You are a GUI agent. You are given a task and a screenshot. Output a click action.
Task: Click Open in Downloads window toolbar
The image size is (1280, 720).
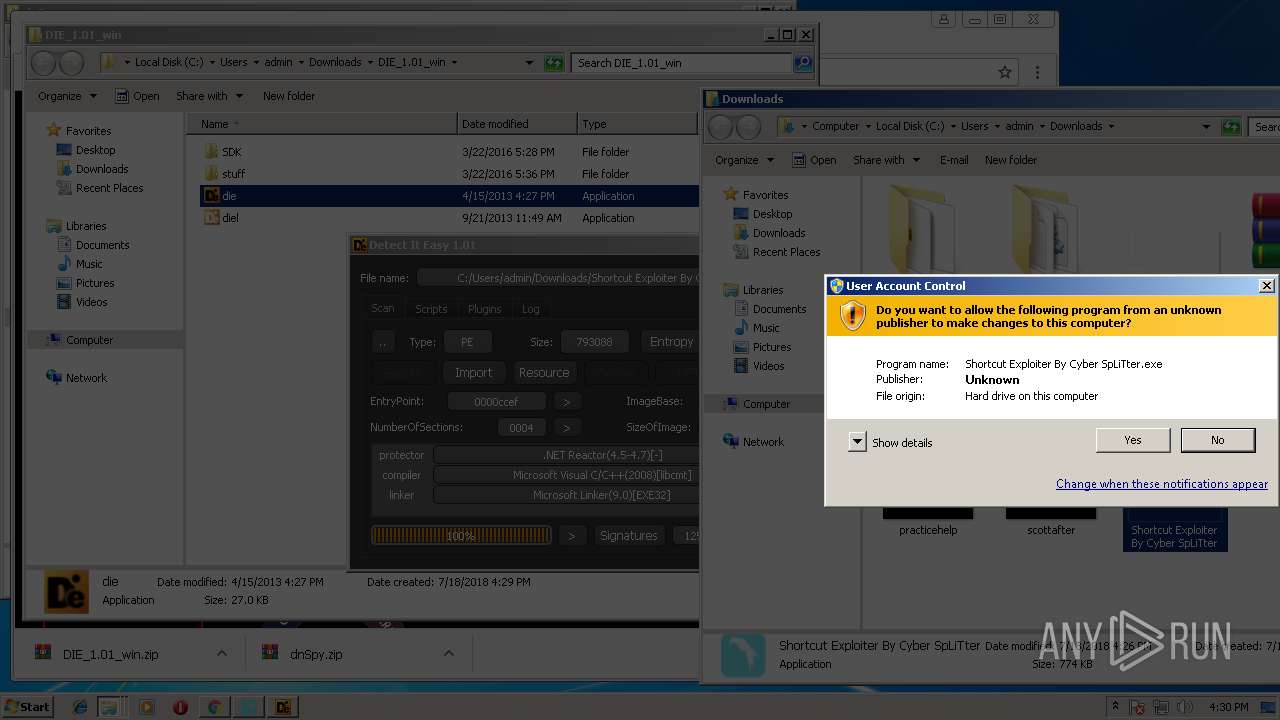pyautogui.click(x=815, y=160)
